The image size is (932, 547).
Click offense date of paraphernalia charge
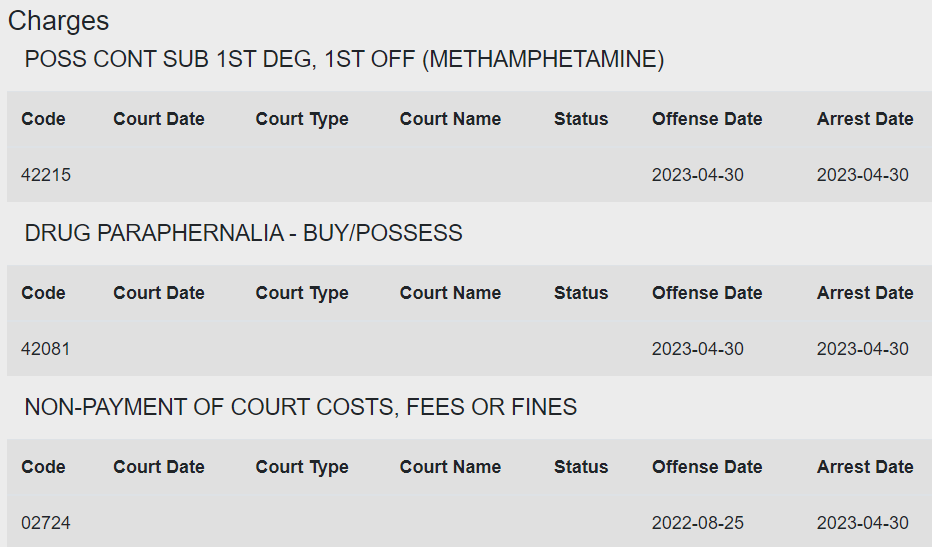pyautogui.click(x=697, y=349)
